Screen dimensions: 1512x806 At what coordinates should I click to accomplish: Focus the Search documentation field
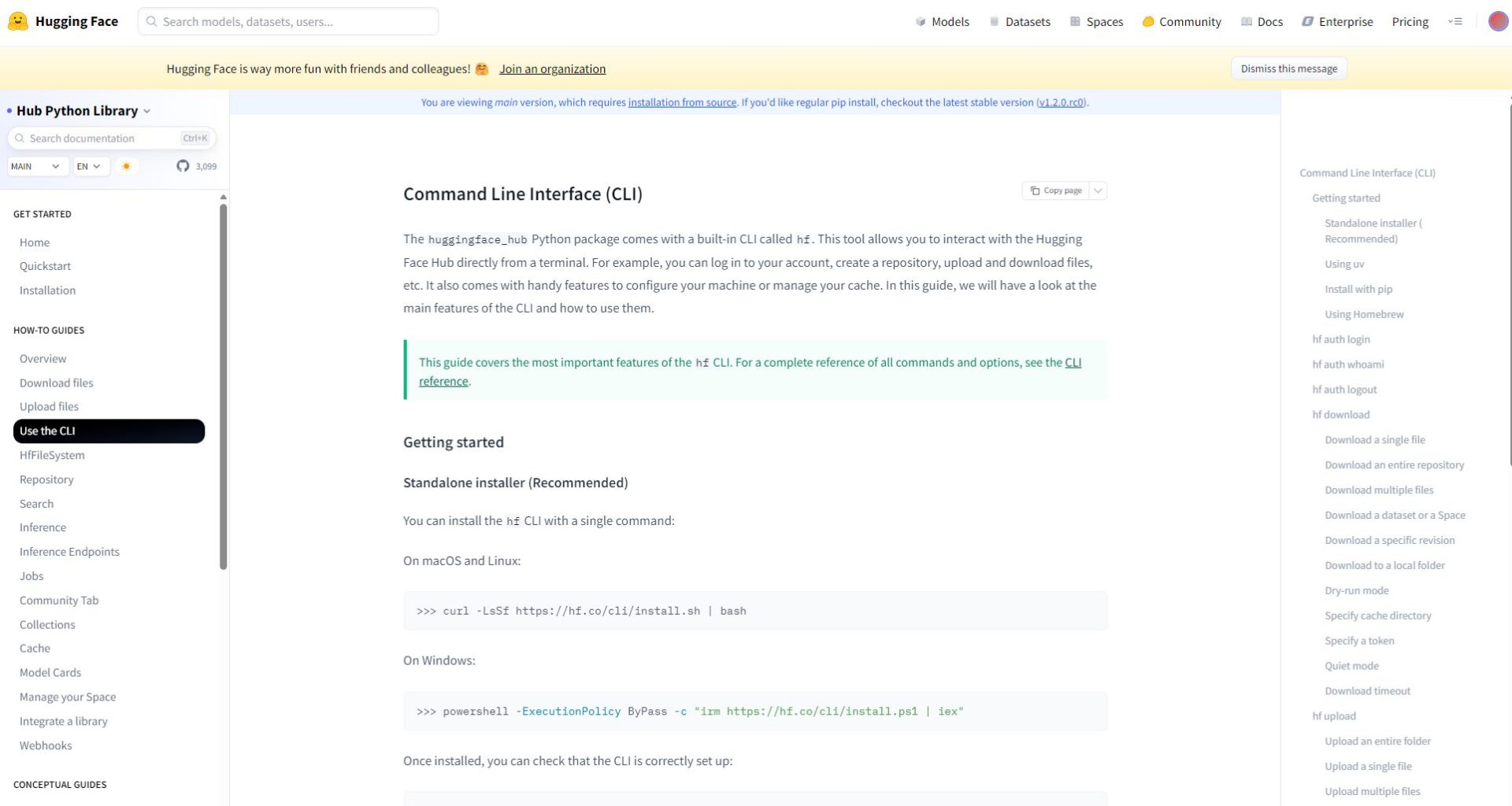[x=102, y=139]
